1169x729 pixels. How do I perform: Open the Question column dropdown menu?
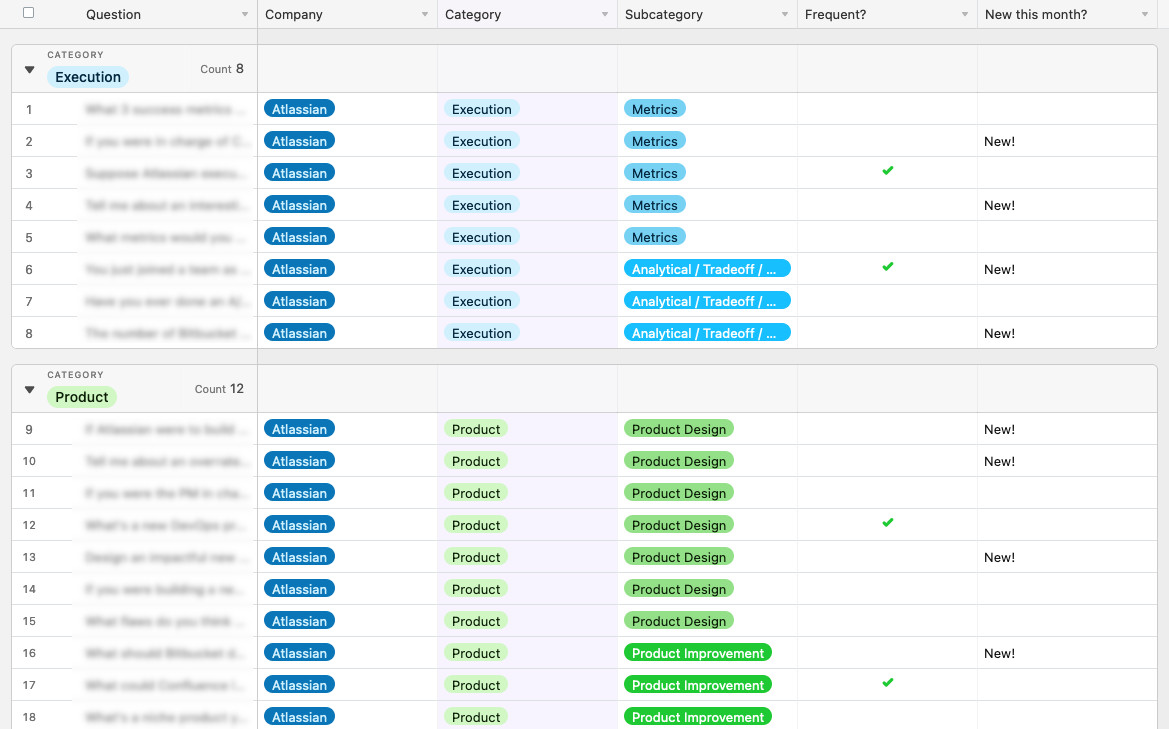(x=243, y=14)
